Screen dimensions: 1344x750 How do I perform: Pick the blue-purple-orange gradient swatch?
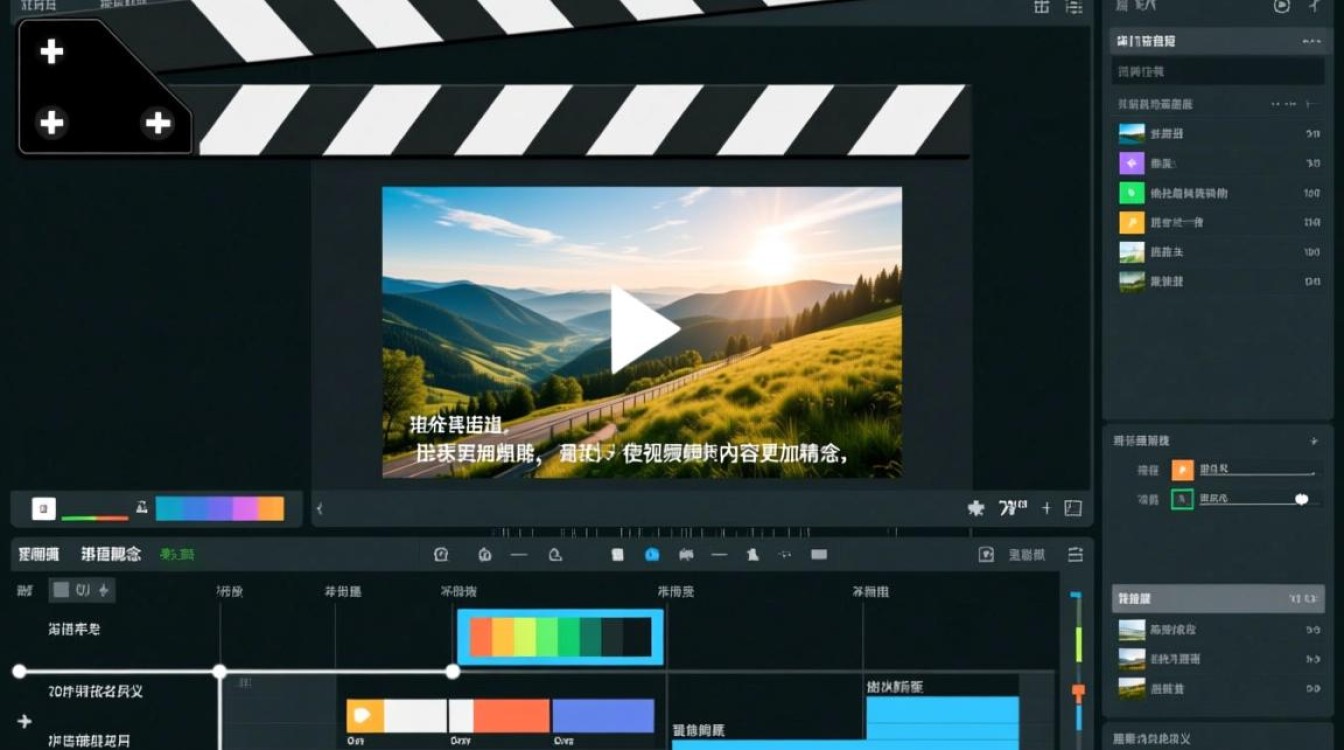click(x=220, y=508)
